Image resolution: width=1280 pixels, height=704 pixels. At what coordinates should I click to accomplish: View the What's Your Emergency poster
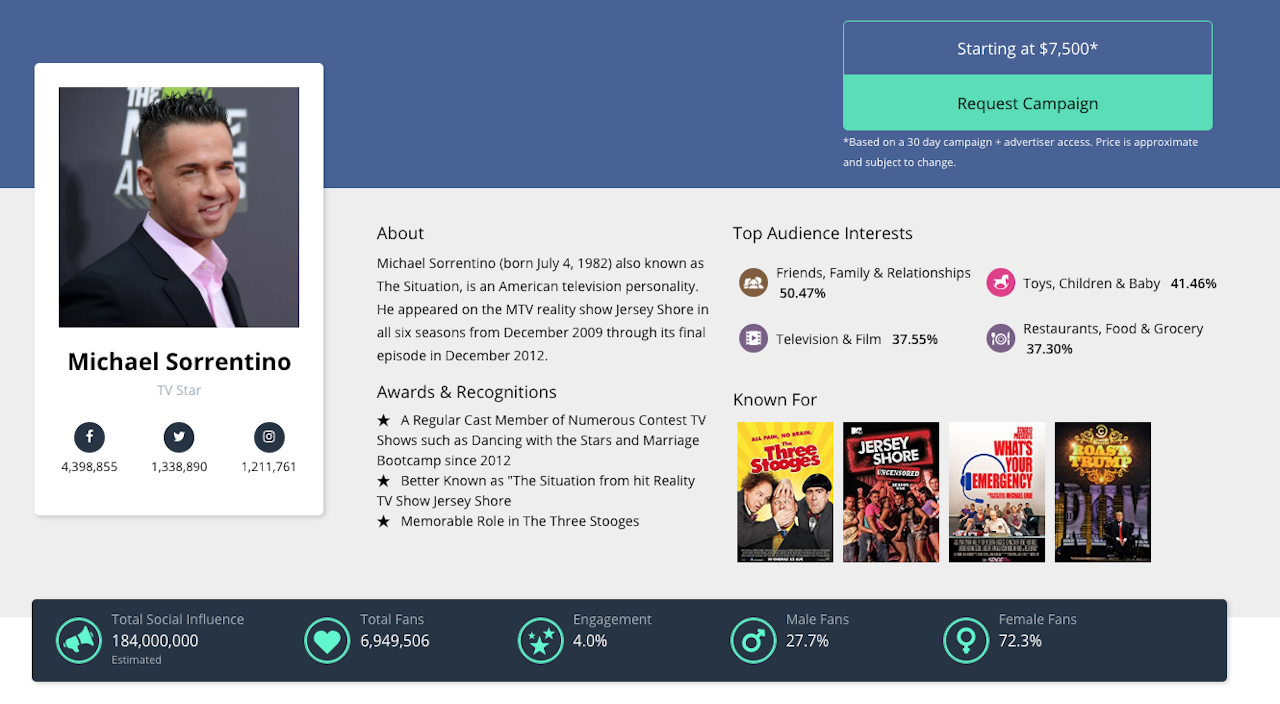(x=997, y=492)
